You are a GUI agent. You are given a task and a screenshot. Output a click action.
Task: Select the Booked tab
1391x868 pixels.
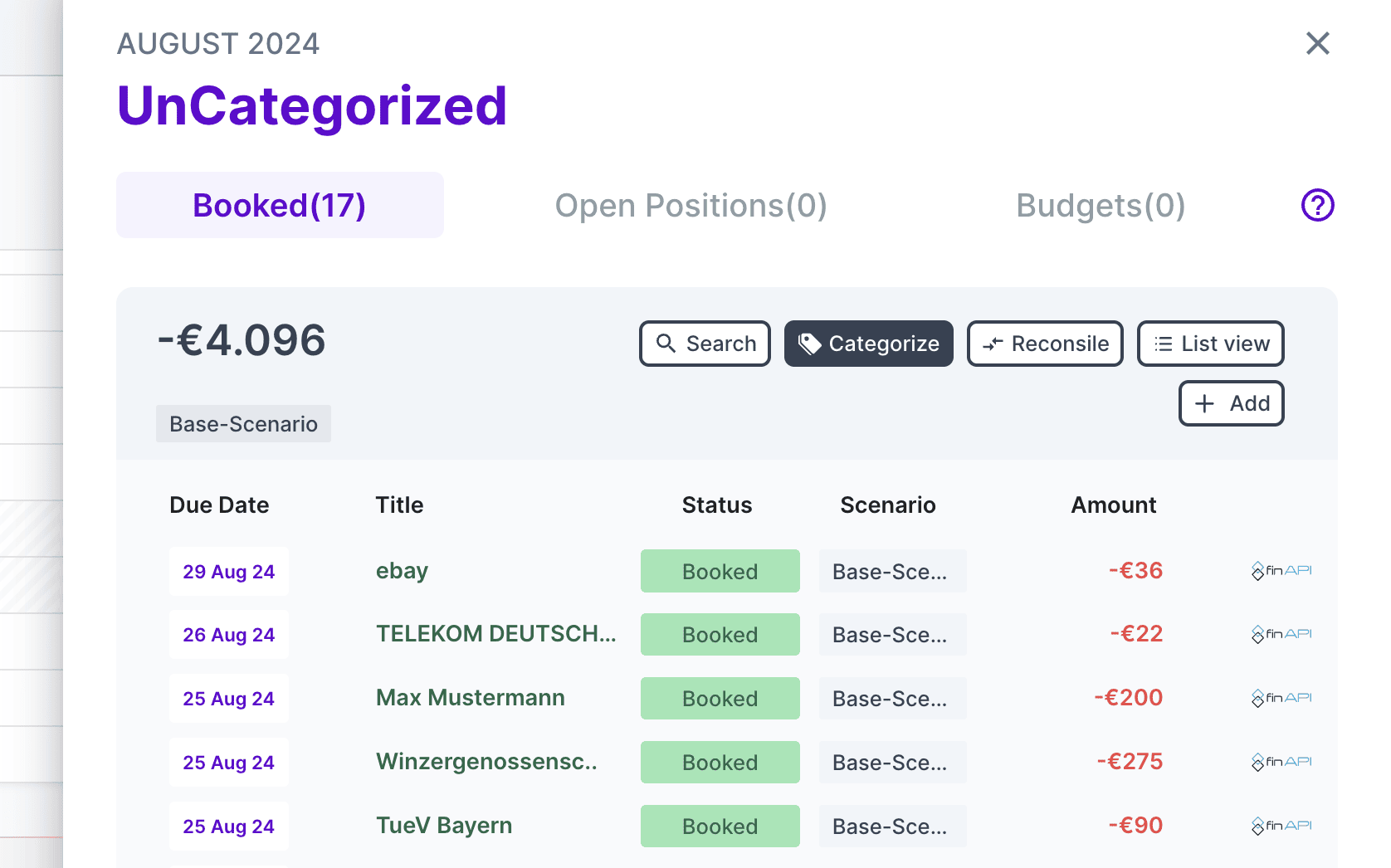coord(280,206)
